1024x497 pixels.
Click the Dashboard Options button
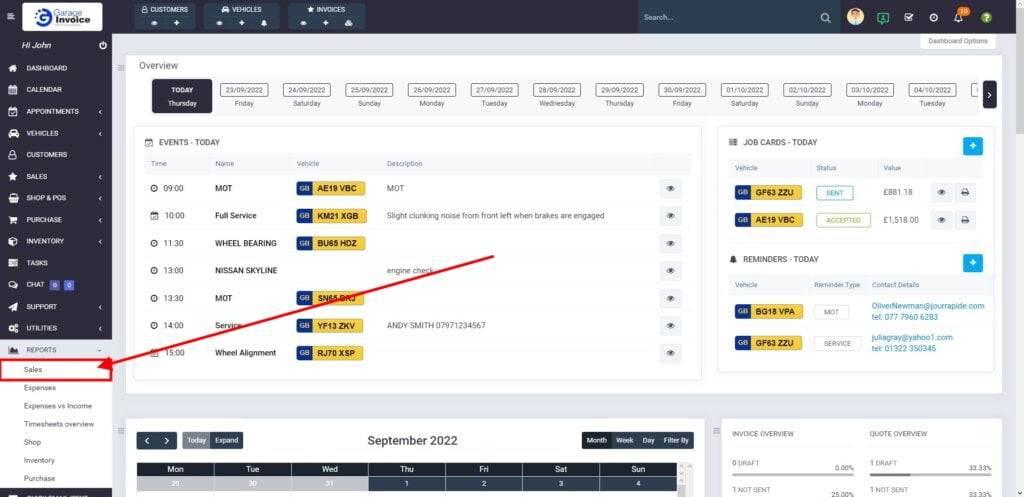click(957, 41)
